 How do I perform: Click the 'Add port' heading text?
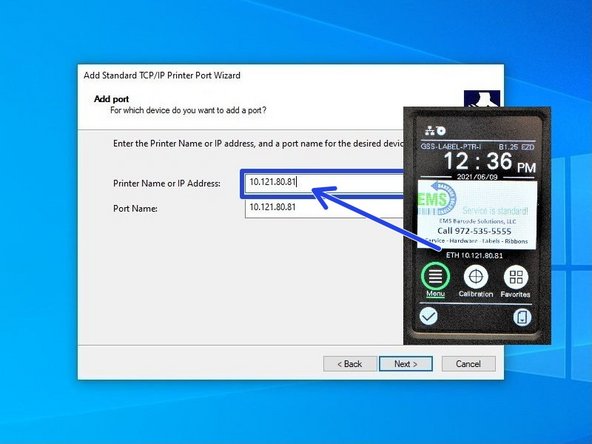[x=111, y=99]
